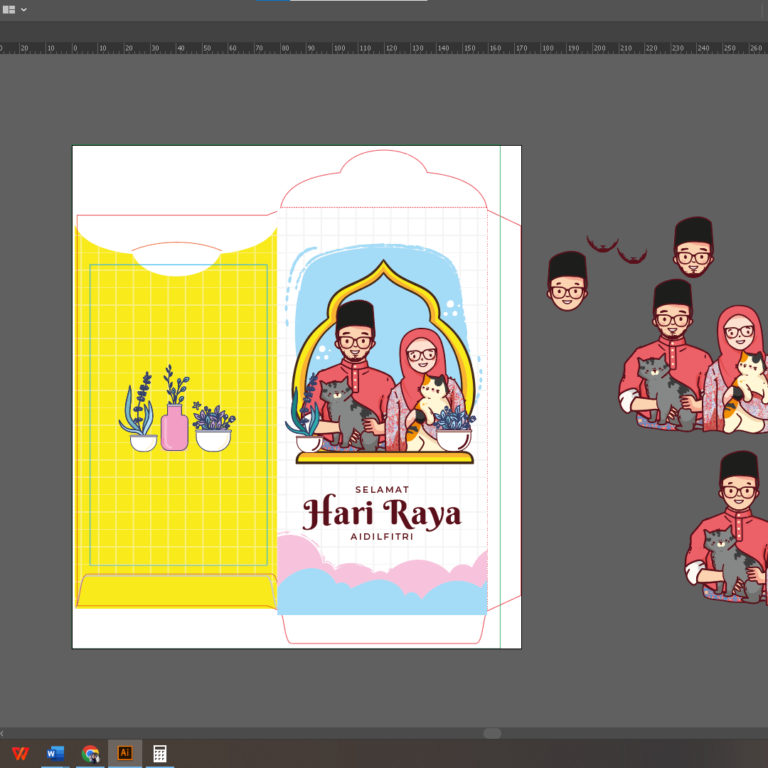The height and width of the screenshot is (768, 768).
Task: Open Adobe Illustrator from the taskbar
Action: tap(125, 753)
